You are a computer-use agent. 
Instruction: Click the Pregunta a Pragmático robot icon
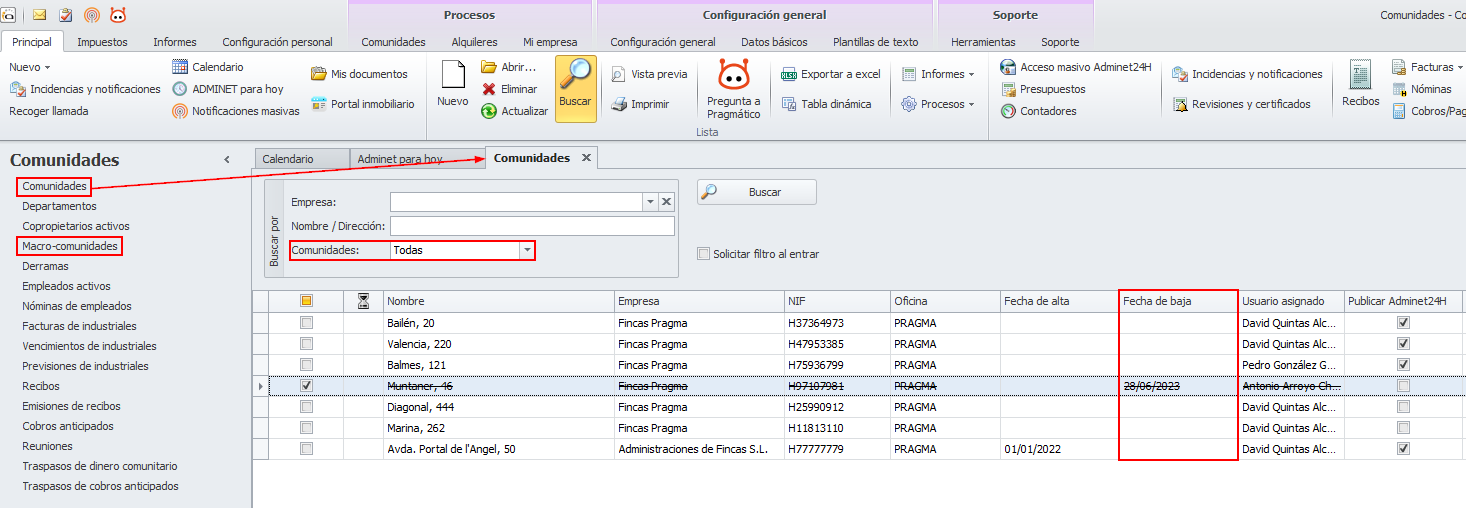click(734, 78)
